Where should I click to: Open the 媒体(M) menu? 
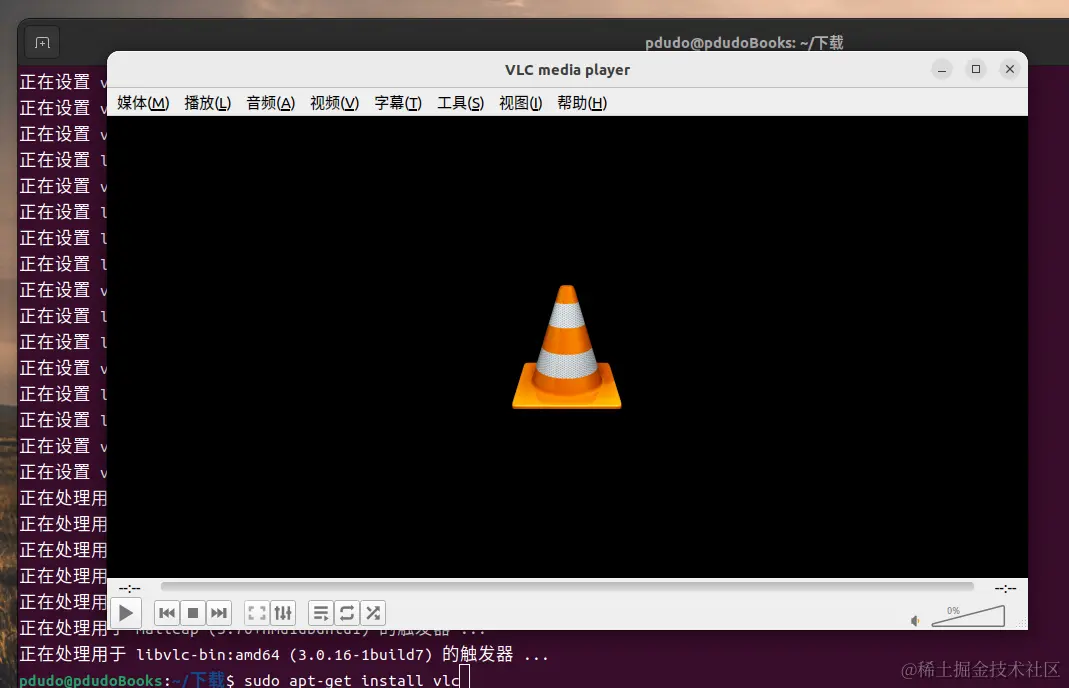[x=143, y=103]
